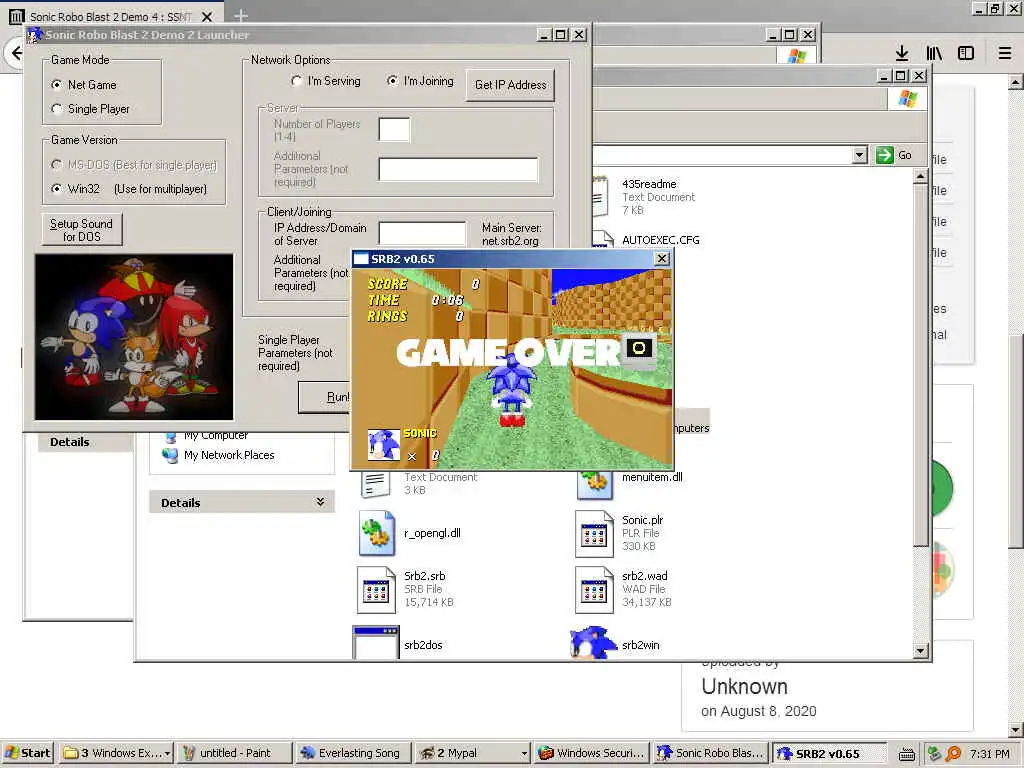Click the launcher title bar Sonic icon
Screen dimensions: 1024x768
(35, 35)
